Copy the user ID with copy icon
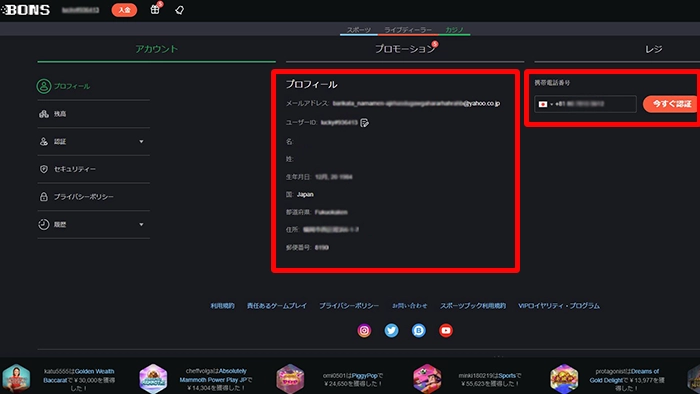The image size is (700, 394). 364,123
